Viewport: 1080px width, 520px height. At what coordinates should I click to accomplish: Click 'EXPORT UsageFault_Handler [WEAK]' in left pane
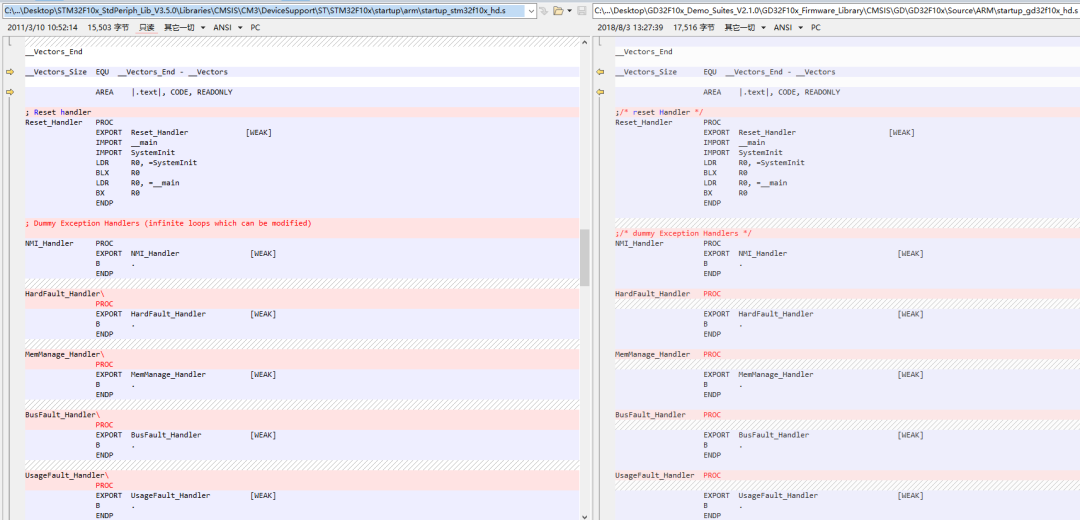coord(186,495)
